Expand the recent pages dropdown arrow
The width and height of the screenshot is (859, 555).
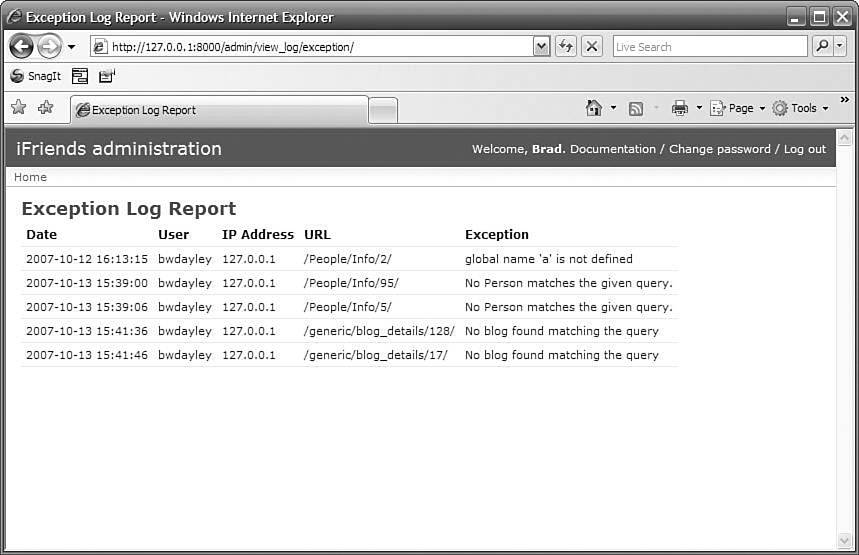click(71, 47)
